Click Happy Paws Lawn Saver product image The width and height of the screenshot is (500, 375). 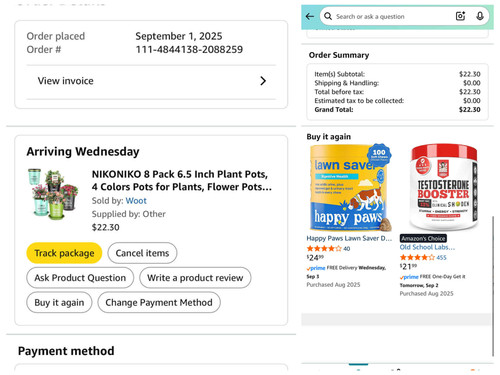[349, 187]
